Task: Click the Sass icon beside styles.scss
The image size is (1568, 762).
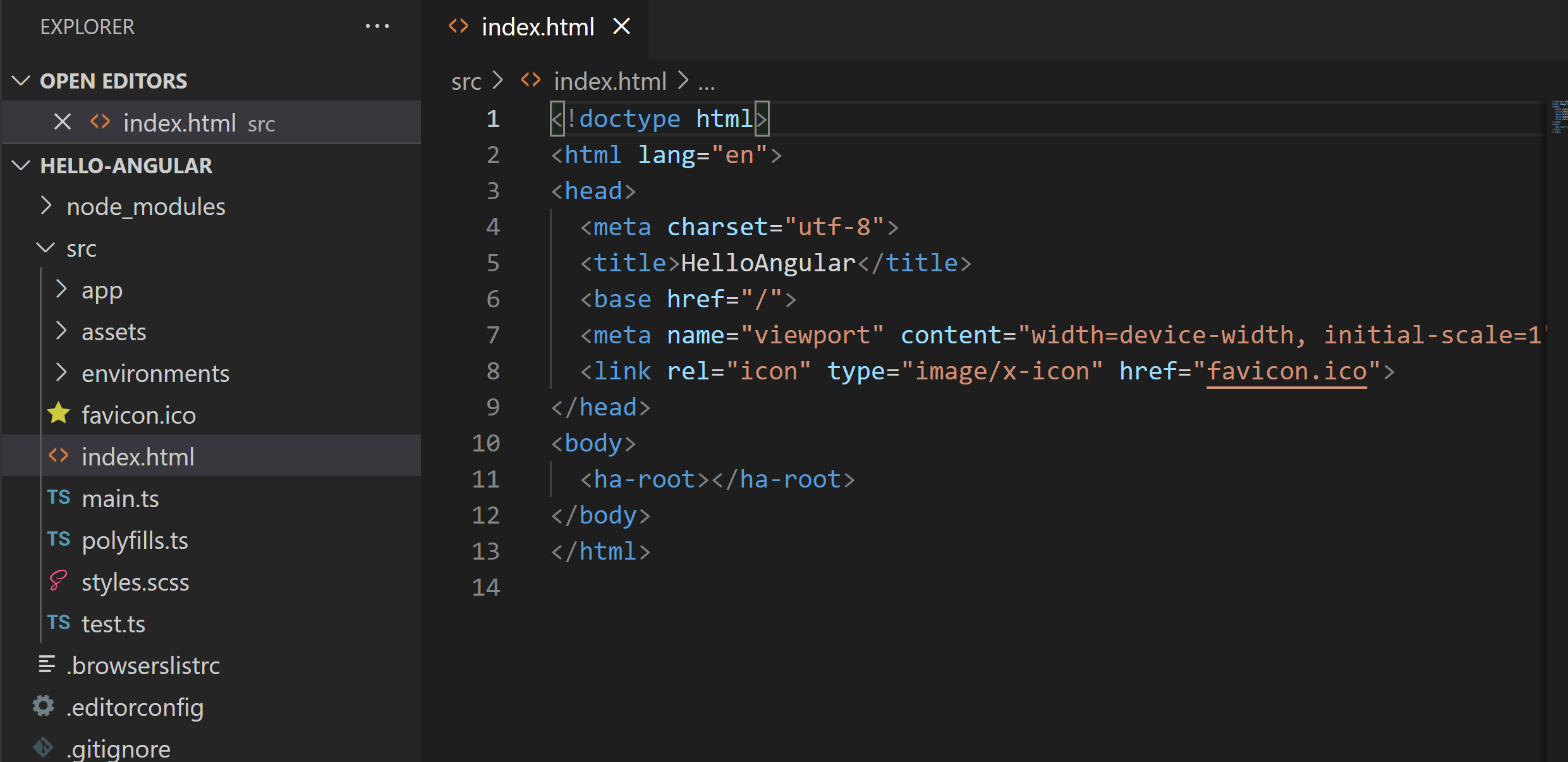Action: (x=59, y=581)
